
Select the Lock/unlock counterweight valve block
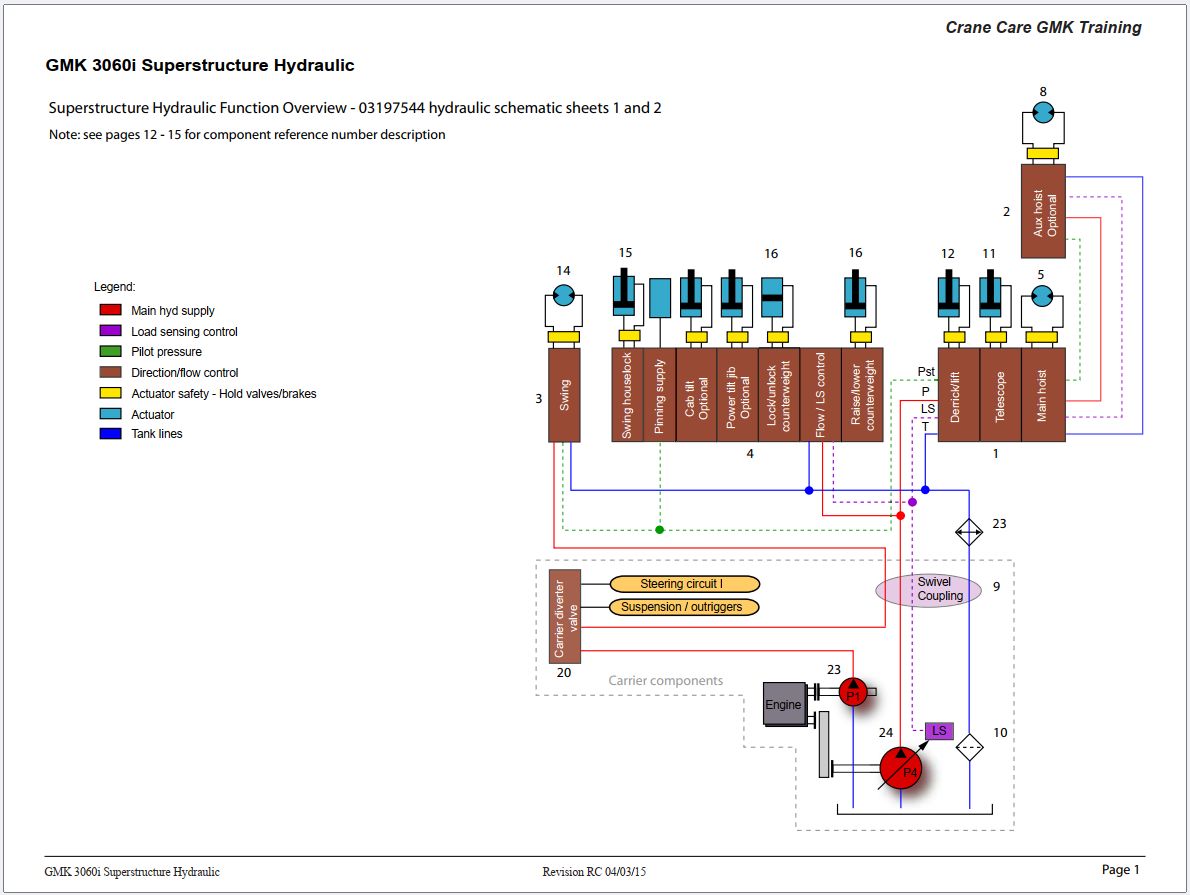[x=779, y=395]
